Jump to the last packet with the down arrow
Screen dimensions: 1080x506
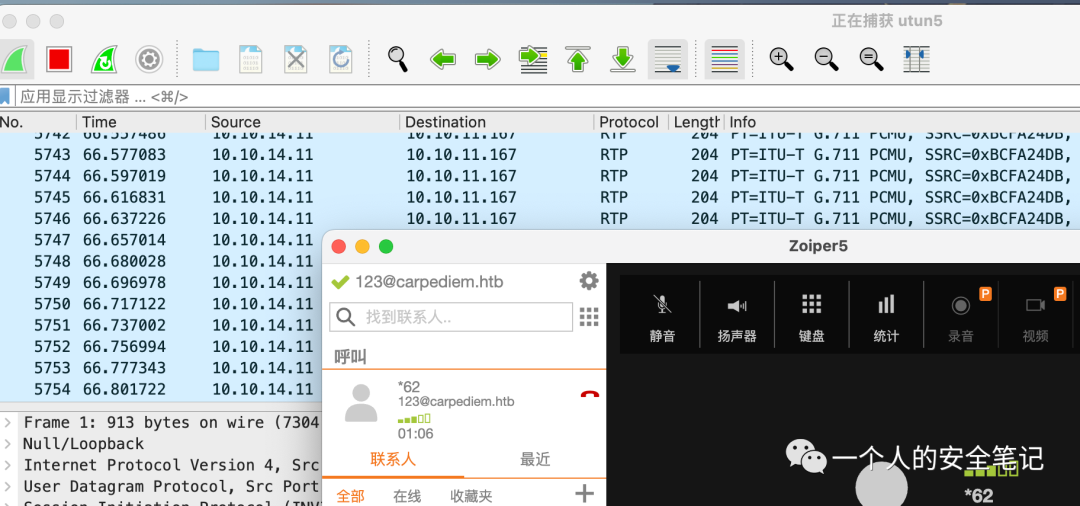point(623,59)
